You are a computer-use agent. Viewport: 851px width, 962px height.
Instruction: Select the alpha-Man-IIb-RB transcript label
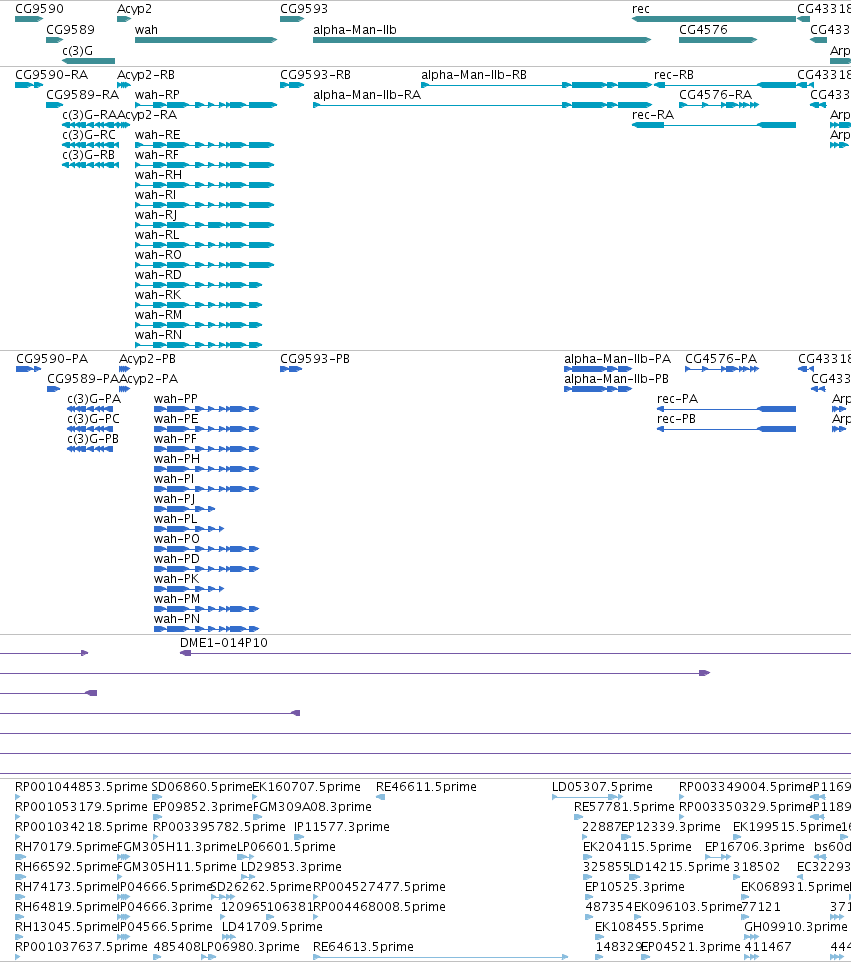click(474, 75)
